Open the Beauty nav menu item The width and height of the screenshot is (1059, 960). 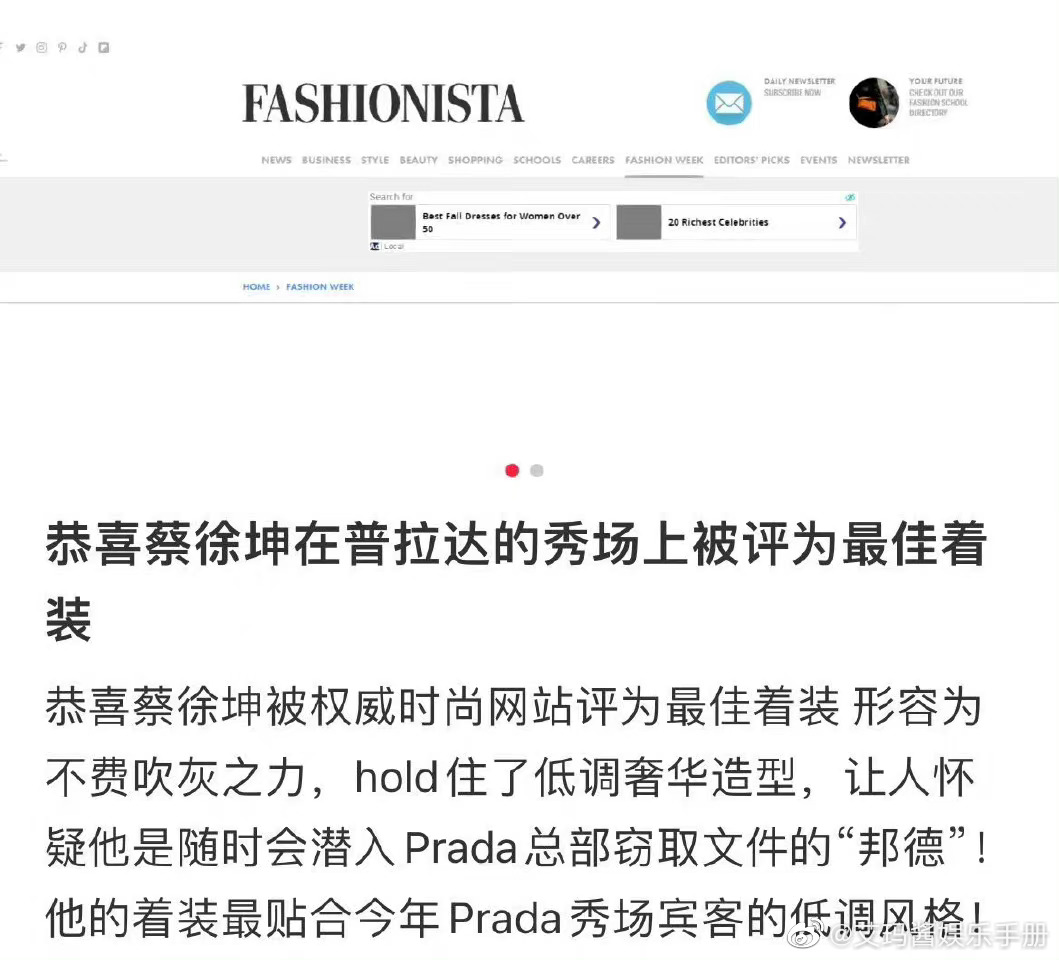click(419, 160)
